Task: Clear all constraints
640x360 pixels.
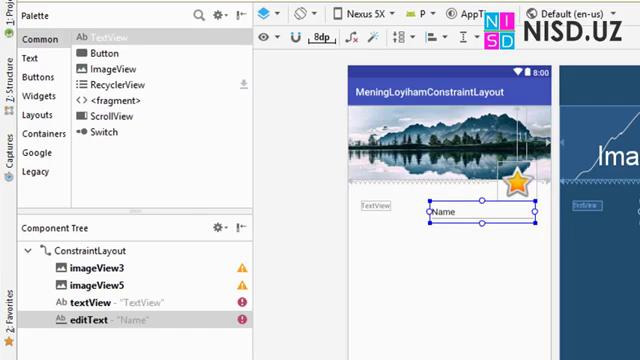Action: [351, 38]
